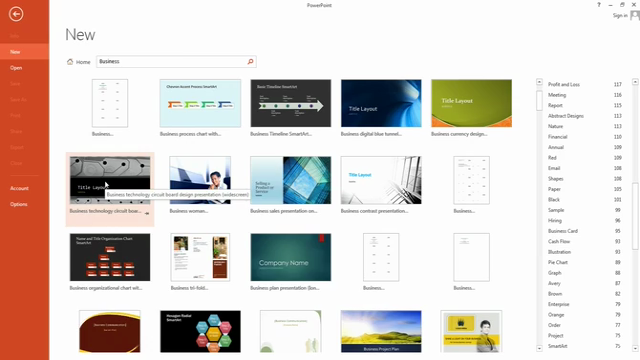The width and height of the screenshot is (640, 360).
Task: Go back using the circled arrow icon
Action: tap(16, 14)
